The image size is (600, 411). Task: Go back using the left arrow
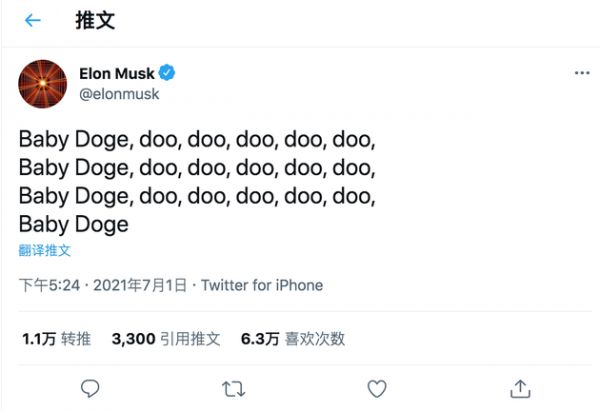(33, 21)
